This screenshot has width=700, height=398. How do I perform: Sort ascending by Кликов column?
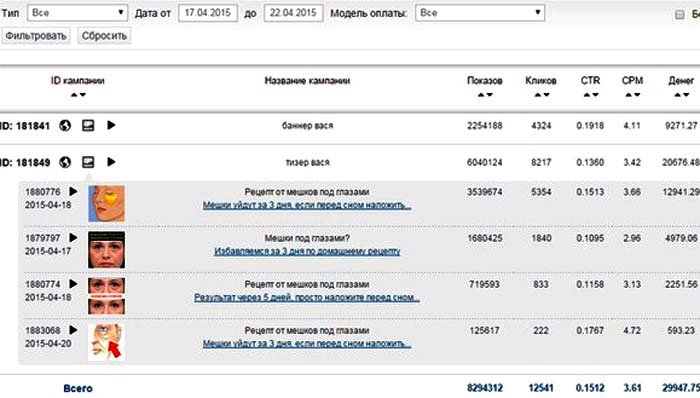click(538, 95)
